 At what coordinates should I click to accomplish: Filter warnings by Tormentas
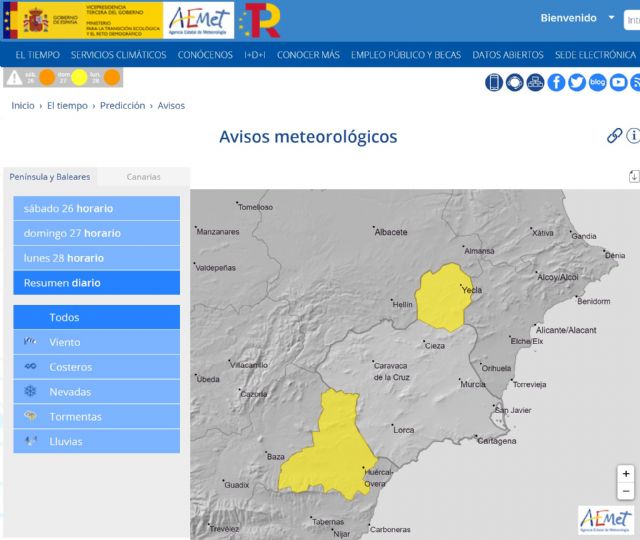coord(96,417)
